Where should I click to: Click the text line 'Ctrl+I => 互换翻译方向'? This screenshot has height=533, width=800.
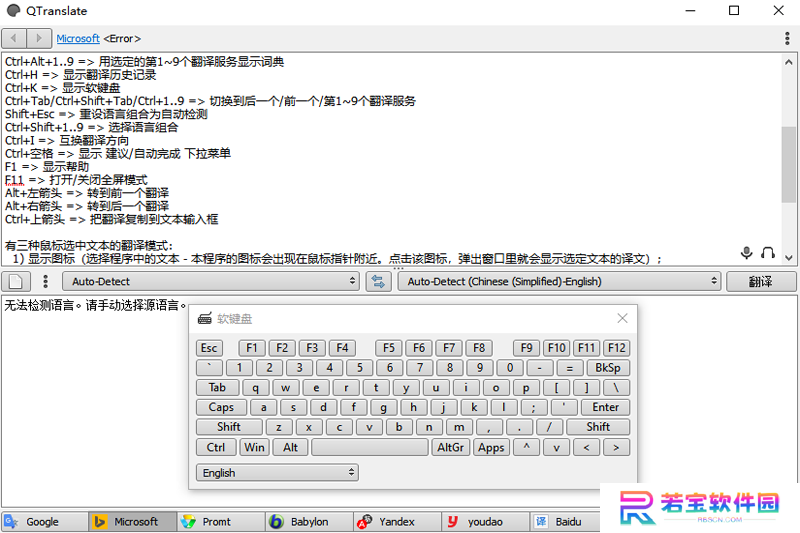pyautogui.click(x=67, y=140)
